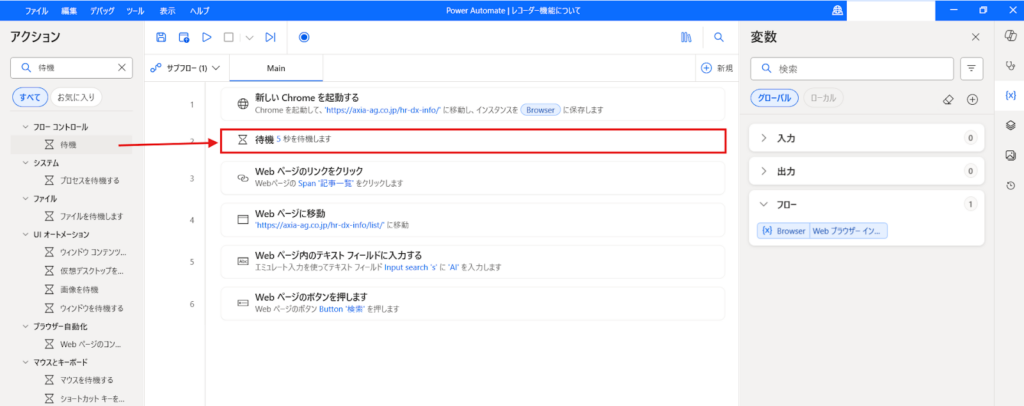The width and height of the screenshot is (1024, 406).
Task: Run the flow with the play icon
Action: point(206,37)
